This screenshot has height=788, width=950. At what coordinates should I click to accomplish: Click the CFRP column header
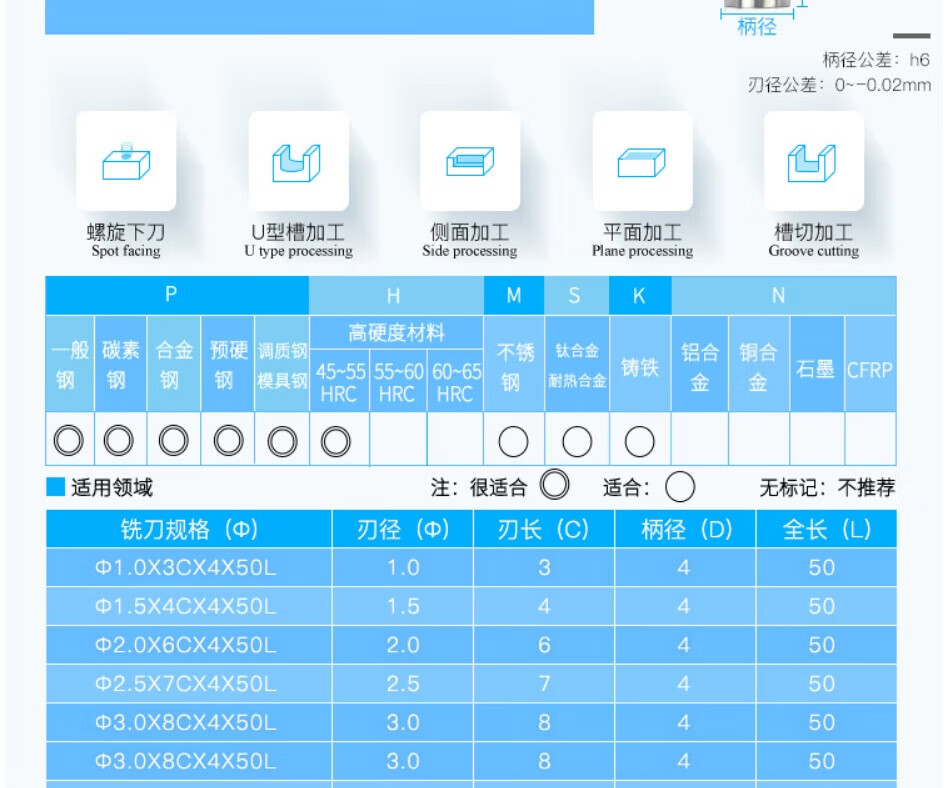pos(870,365)
